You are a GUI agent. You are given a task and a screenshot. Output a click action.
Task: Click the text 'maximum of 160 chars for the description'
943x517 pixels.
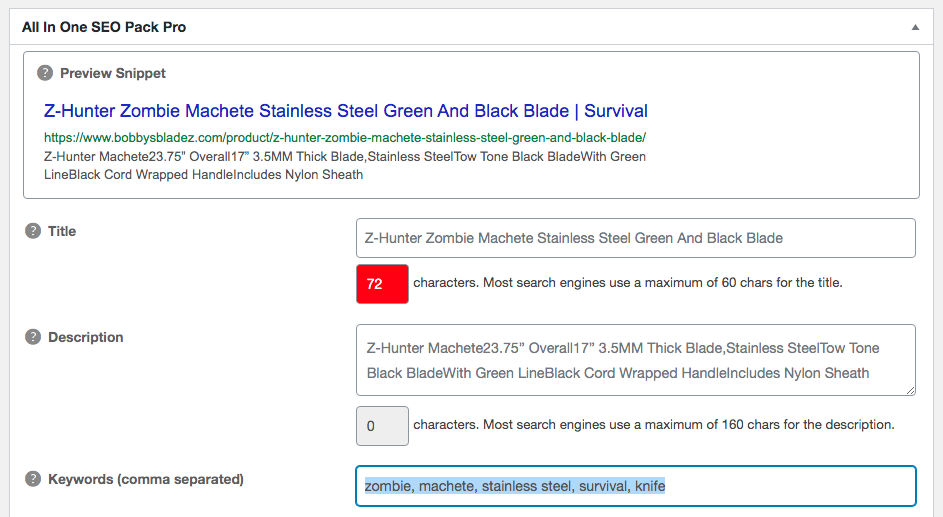click(x=769, y=424)
